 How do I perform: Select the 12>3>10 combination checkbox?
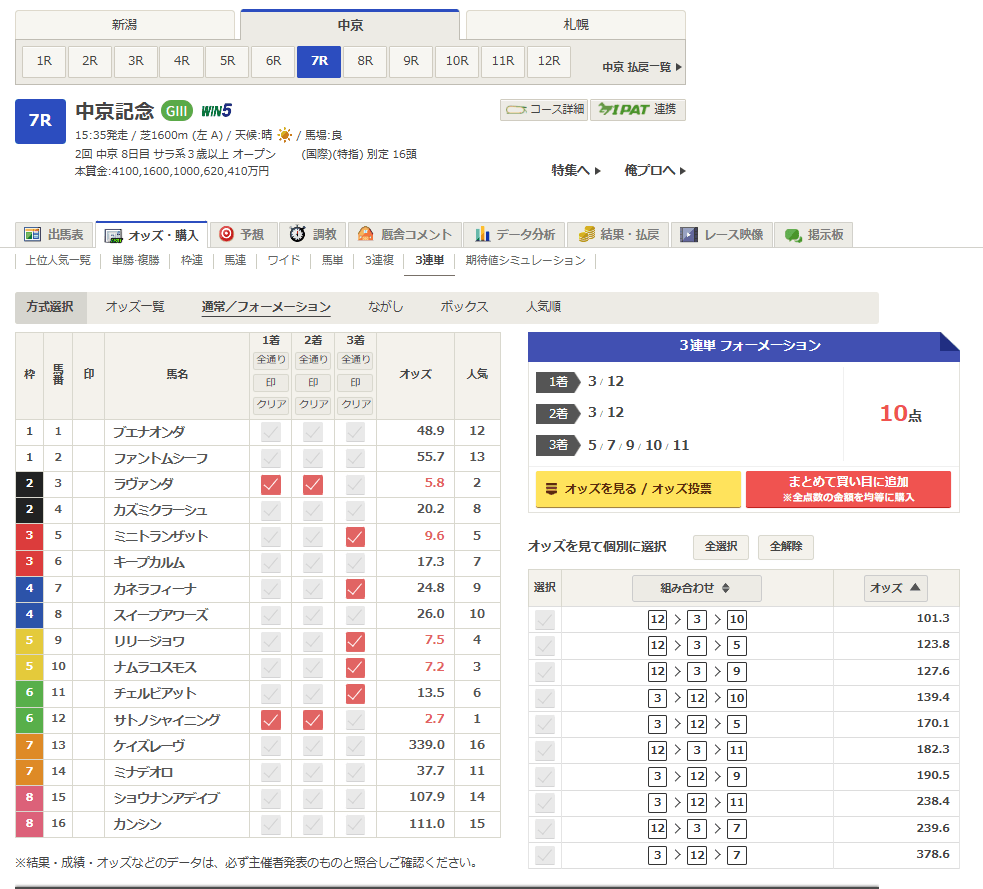pos(545,619)
